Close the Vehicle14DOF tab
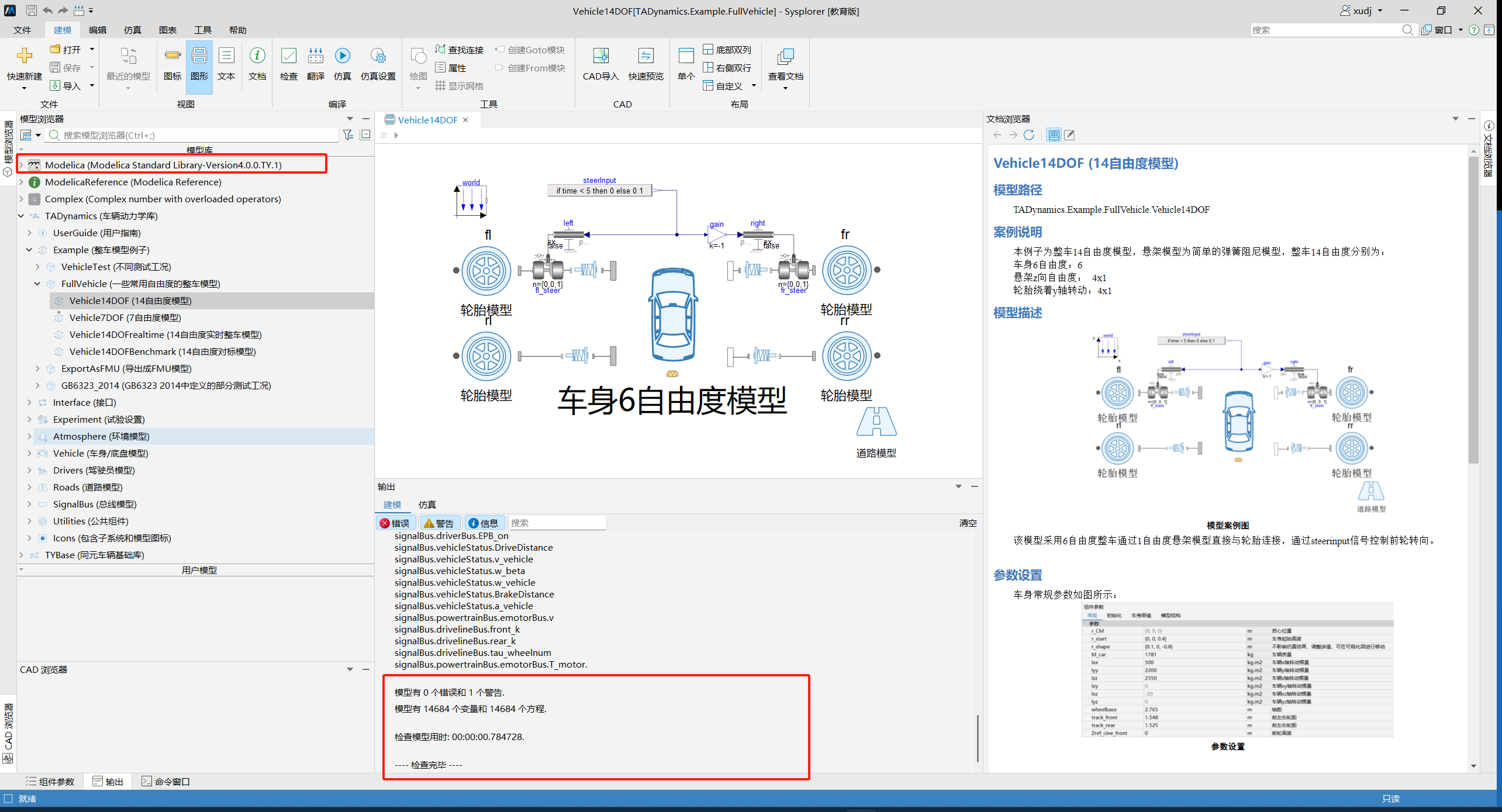Viewport: 1502px width, 812px height. 466,120
